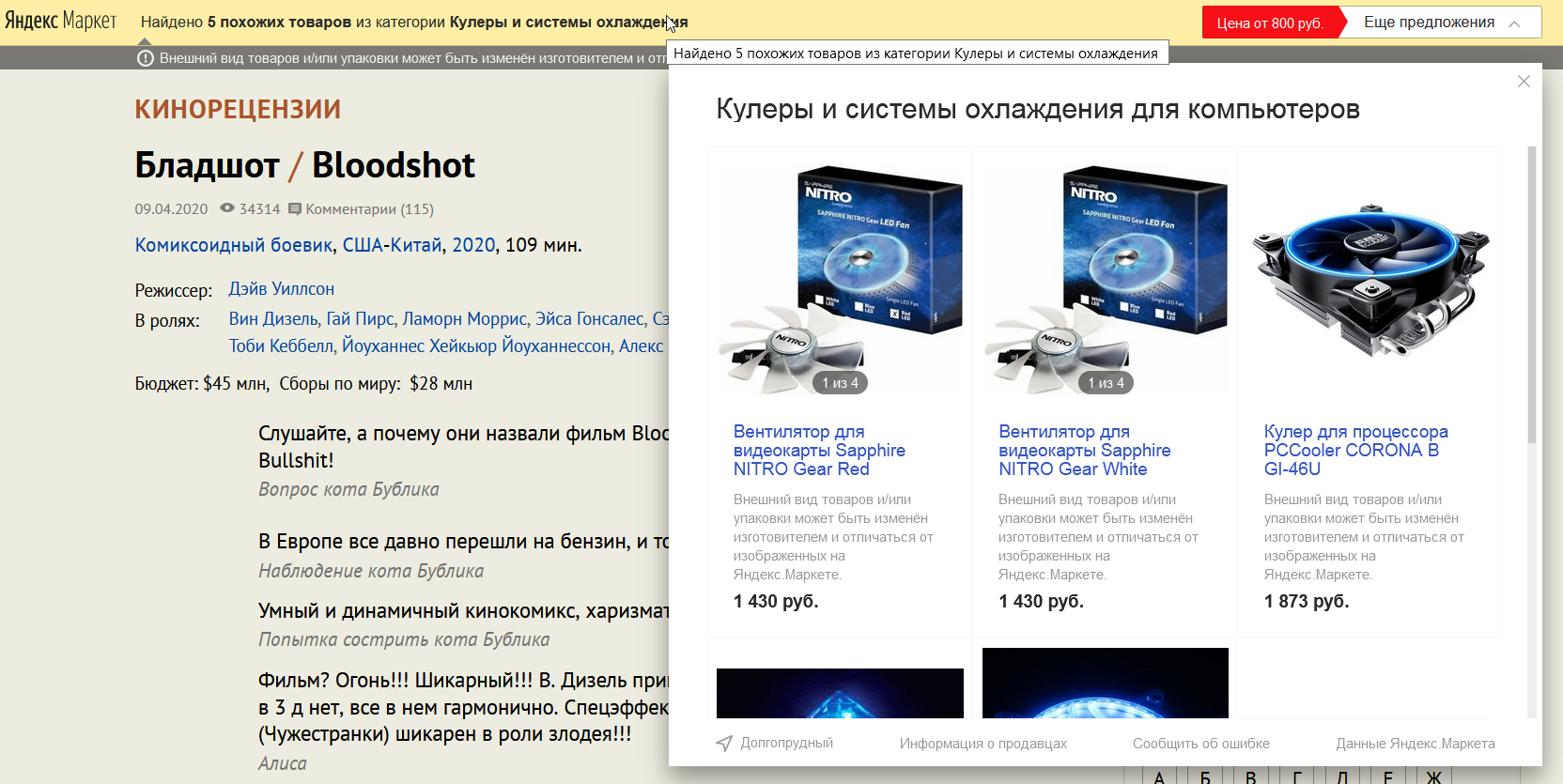
Task: Click letter А in the alphabet index
Action: pos(1159,776)
